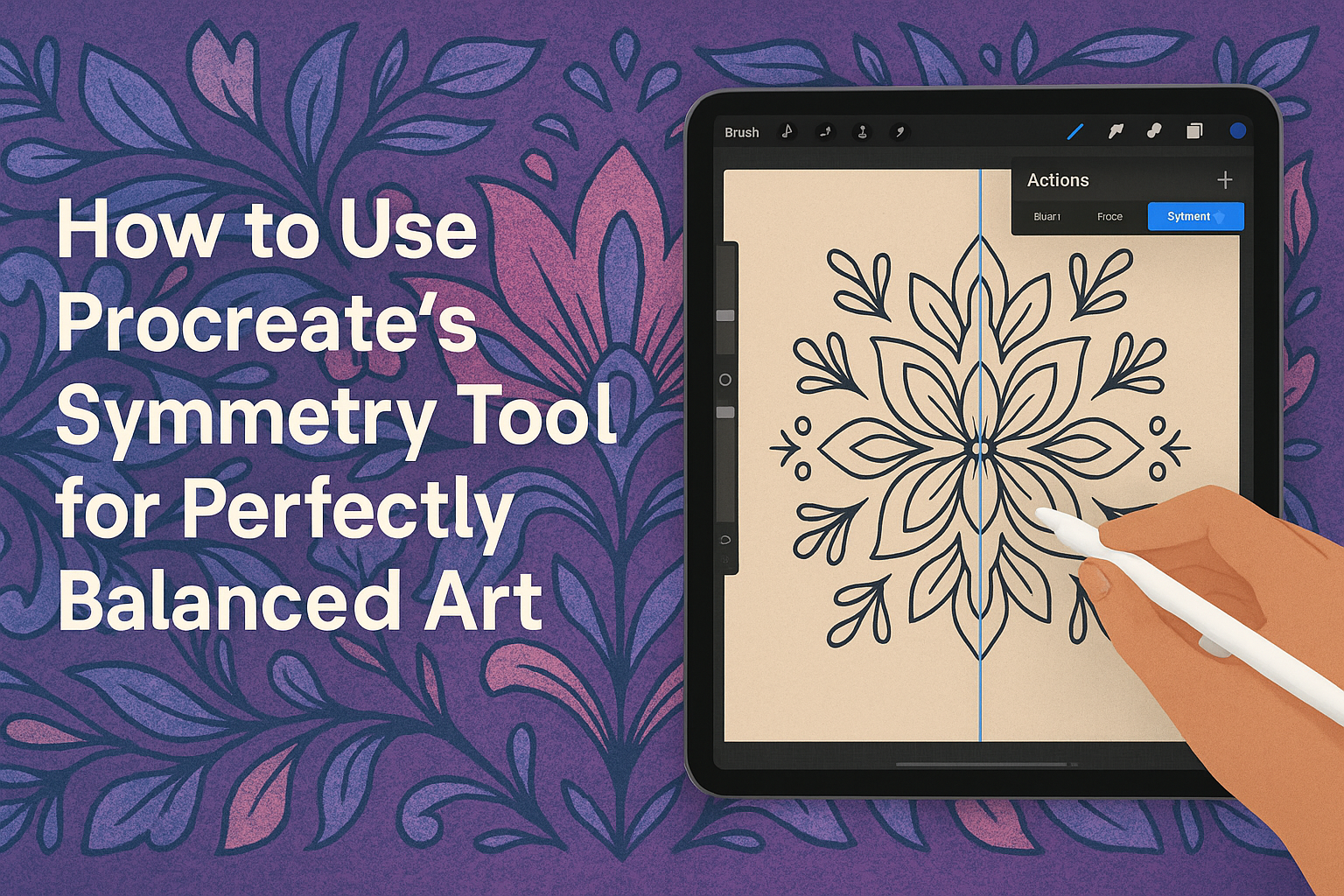This screenshot has height=896, width=1344.
Task: Tap the undo icon on the sidebar
Action: point(724,539)
